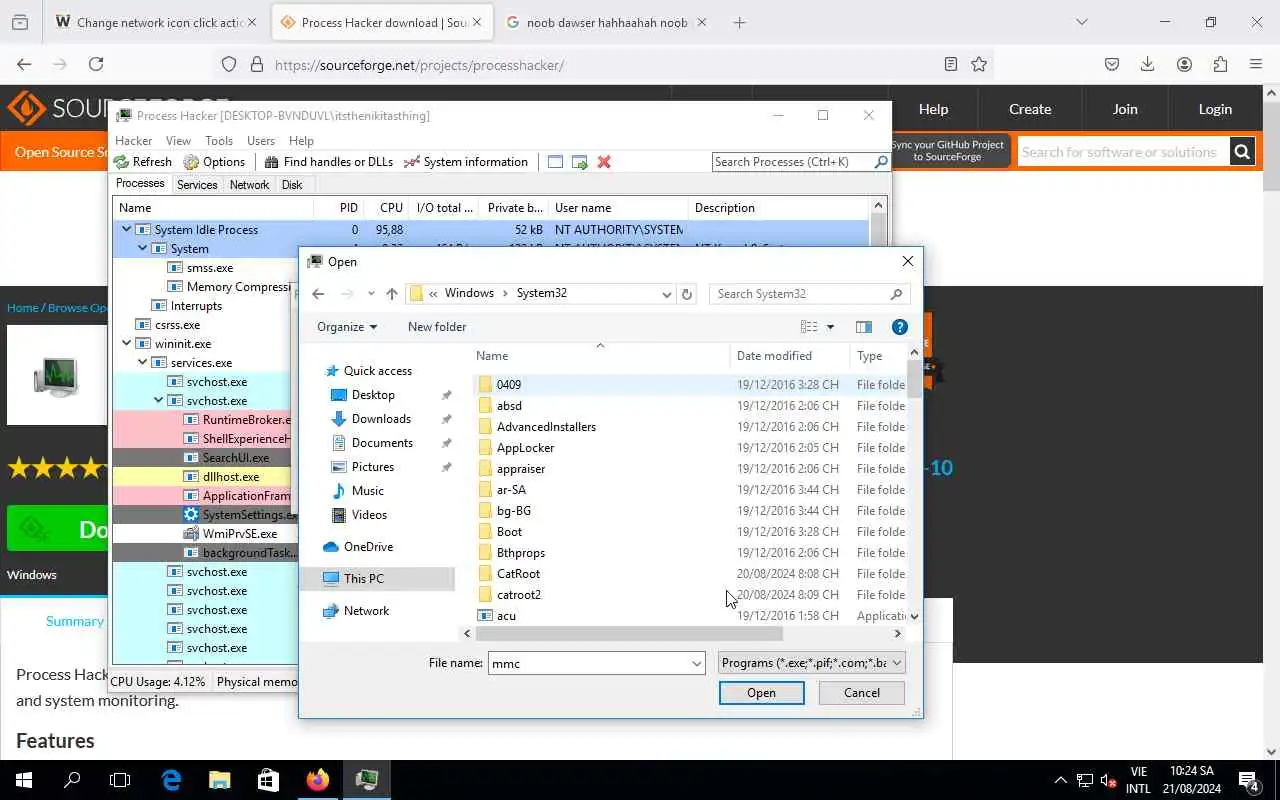
Task: Open Windows Start menu
Action: [x=24, y=780]
